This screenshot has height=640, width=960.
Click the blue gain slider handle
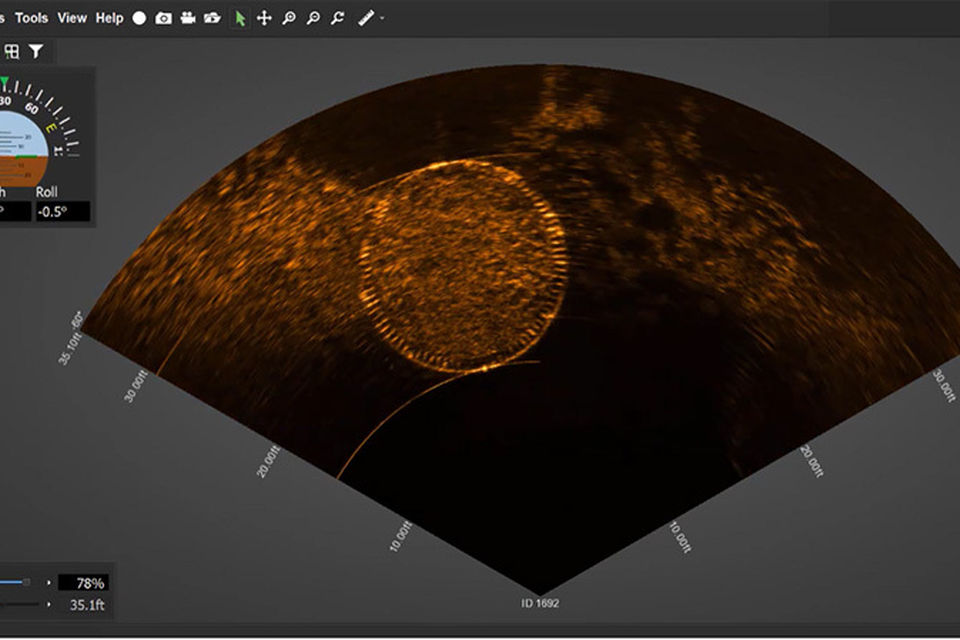coord(26,582)
